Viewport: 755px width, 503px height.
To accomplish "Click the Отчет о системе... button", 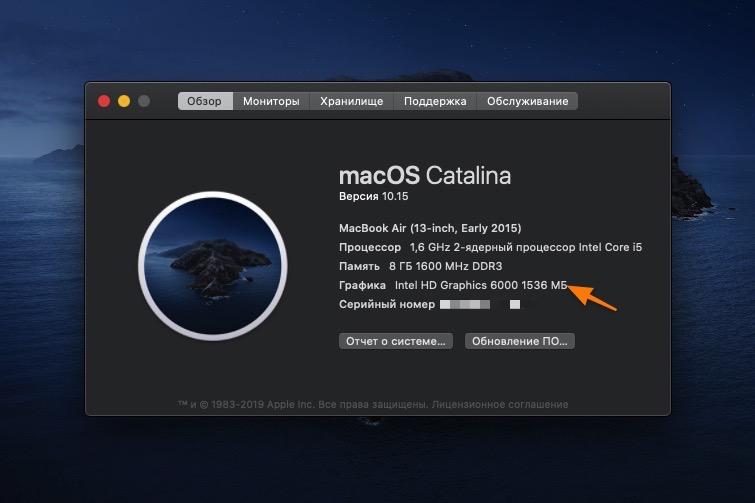I will click(x=395, y=341).
